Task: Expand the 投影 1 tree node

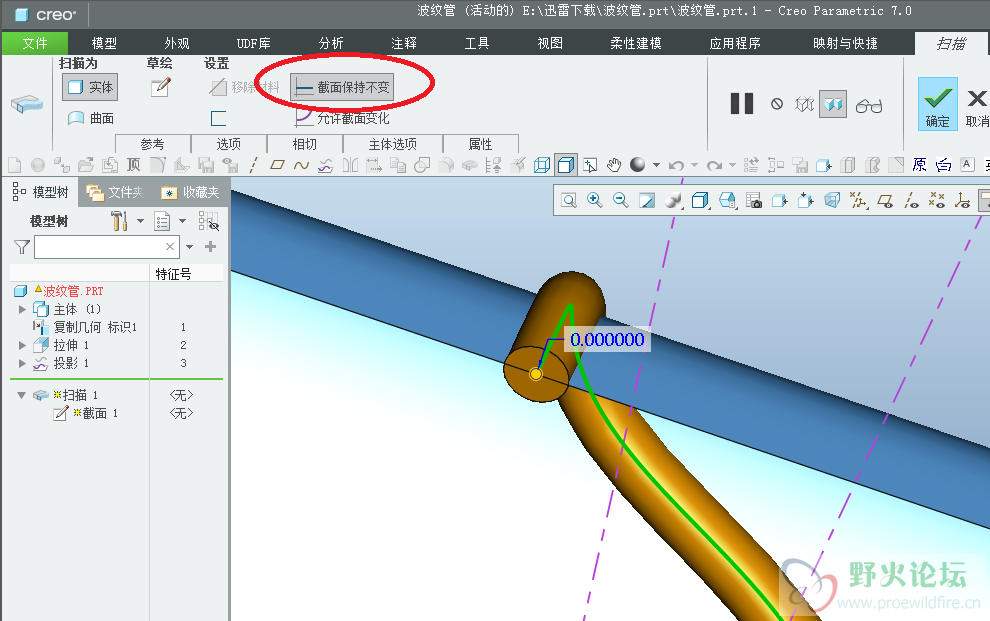Action: click(x=23, y=363)
